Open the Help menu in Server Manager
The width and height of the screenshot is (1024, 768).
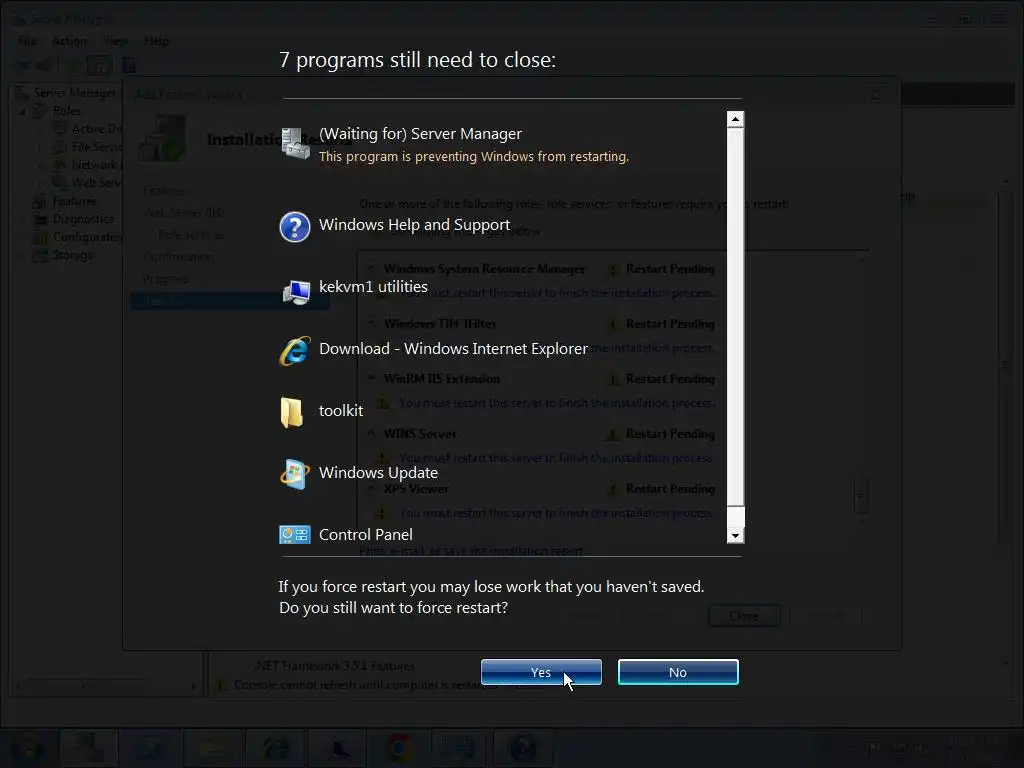[157, 41]
